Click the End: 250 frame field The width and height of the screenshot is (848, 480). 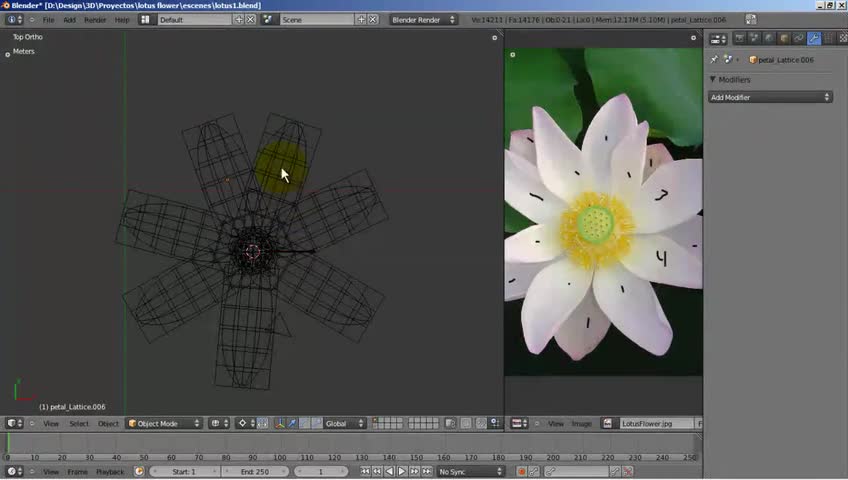click(x=255, y=471)
